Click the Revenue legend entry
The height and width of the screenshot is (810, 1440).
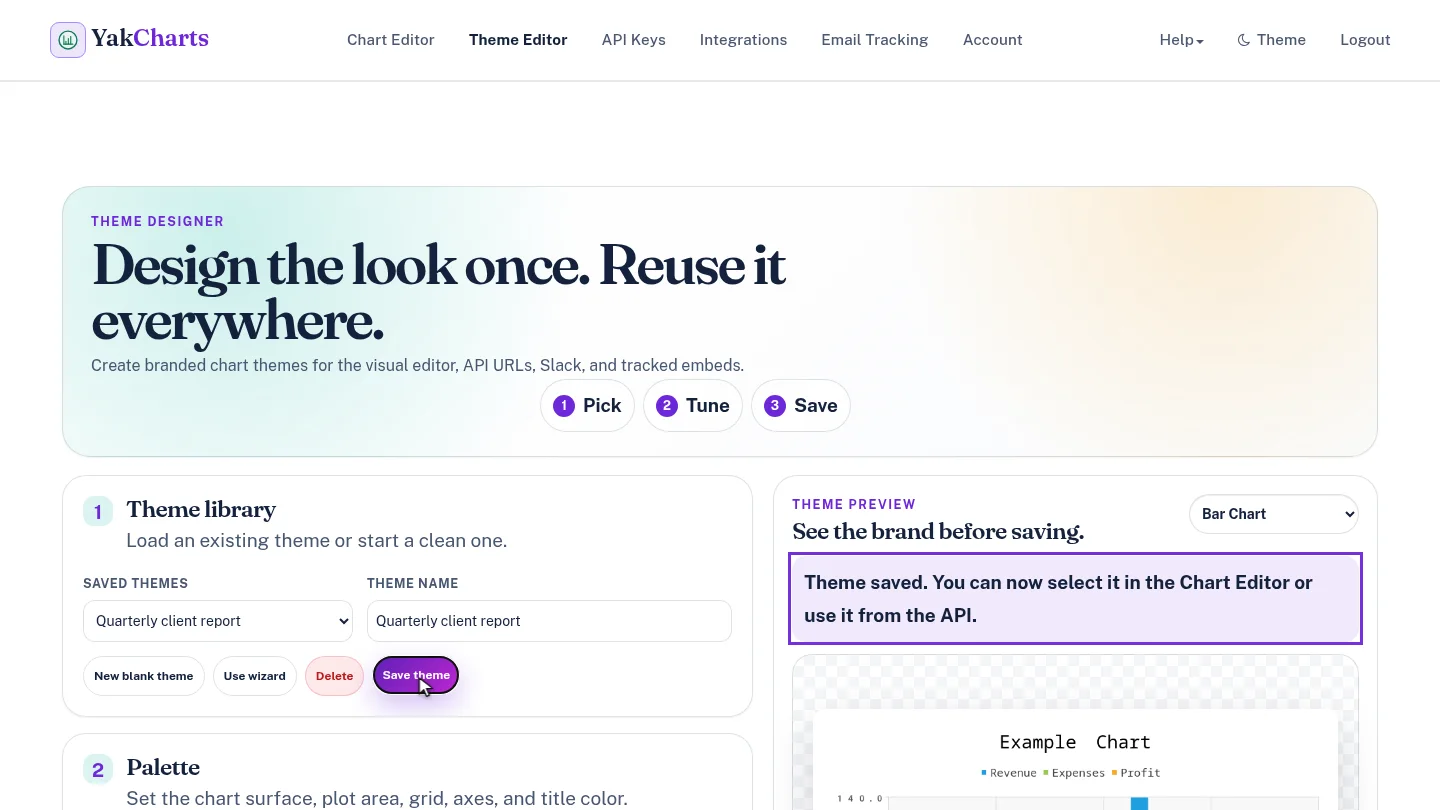(1009, 773)
